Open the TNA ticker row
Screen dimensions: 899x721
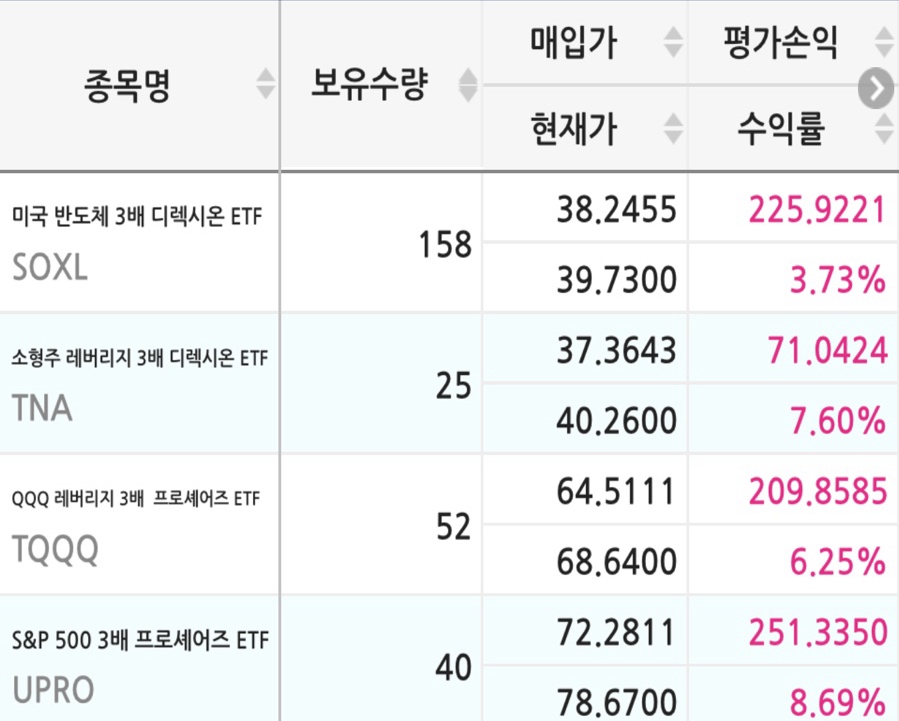tap(140, 383)
